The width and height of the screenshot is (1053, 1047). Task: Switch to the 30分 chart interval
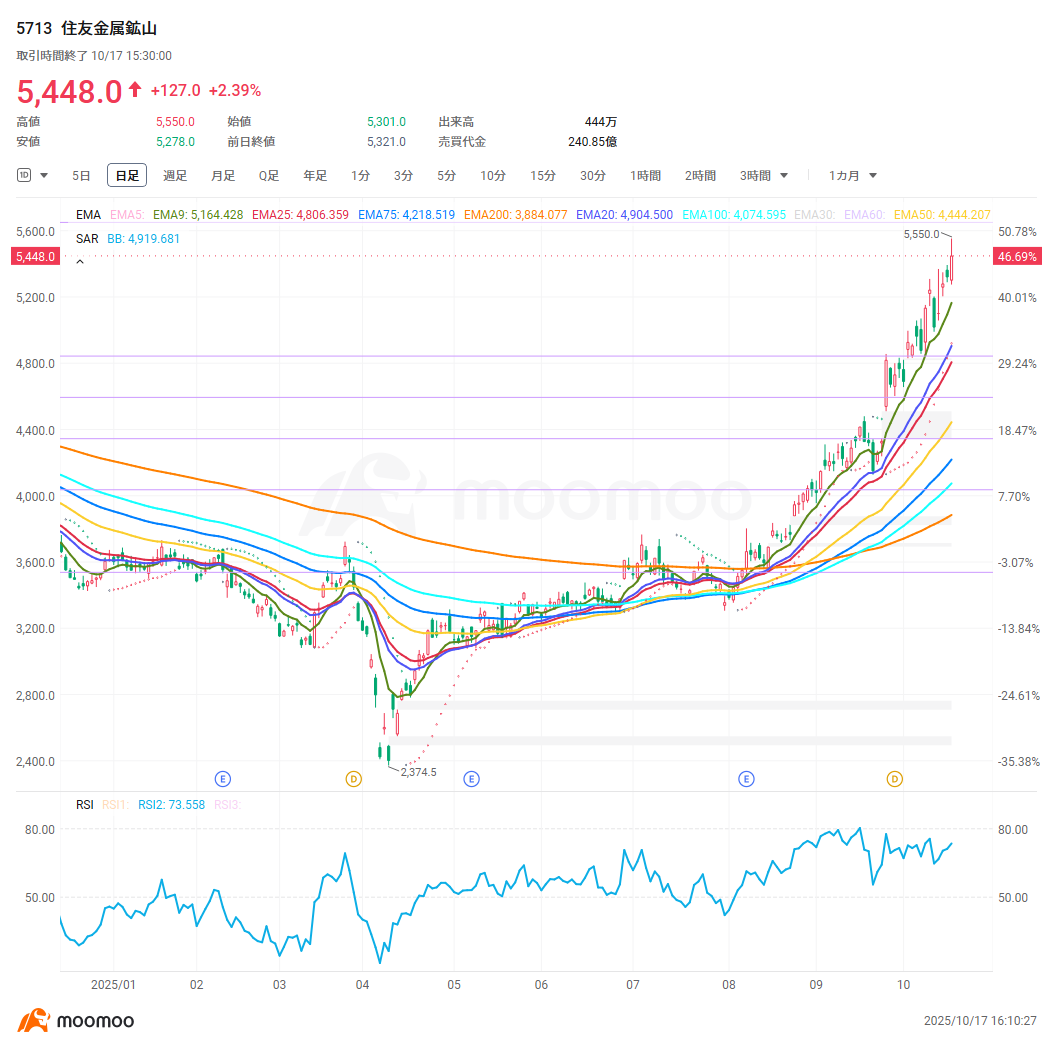pos(593,176)
